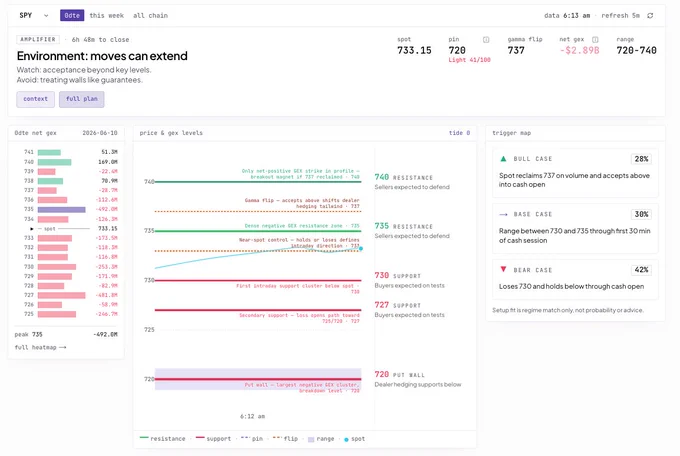Click the base case arrow icon
The height and width of the screenshot is (456, 680).
503,214
